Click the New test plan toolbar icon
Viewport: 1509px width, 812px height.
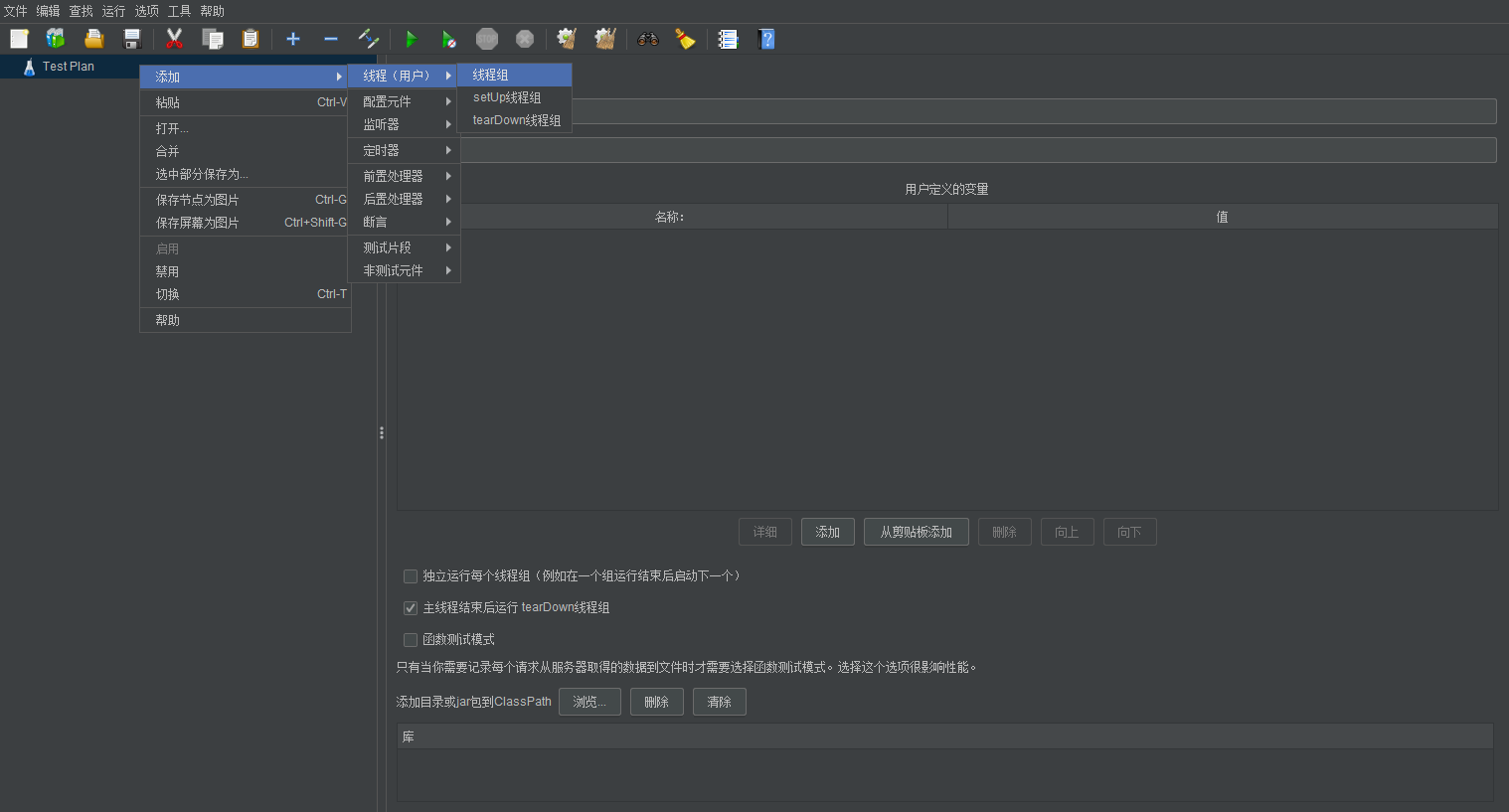coord(20,39)
